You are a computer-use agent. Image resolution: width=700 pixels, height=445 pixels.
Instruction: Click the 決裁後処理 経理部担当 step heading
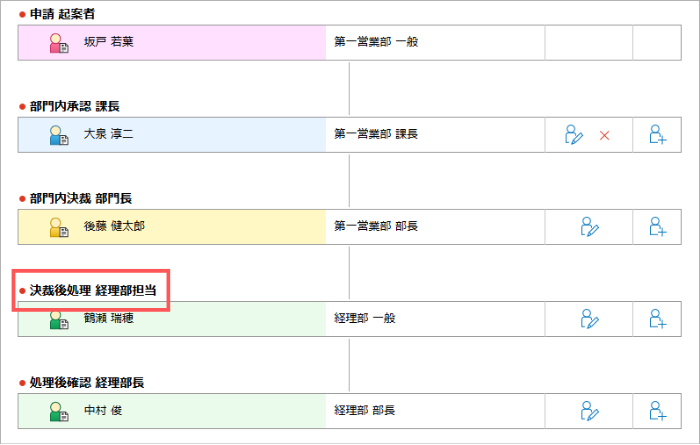click(93, 291)
